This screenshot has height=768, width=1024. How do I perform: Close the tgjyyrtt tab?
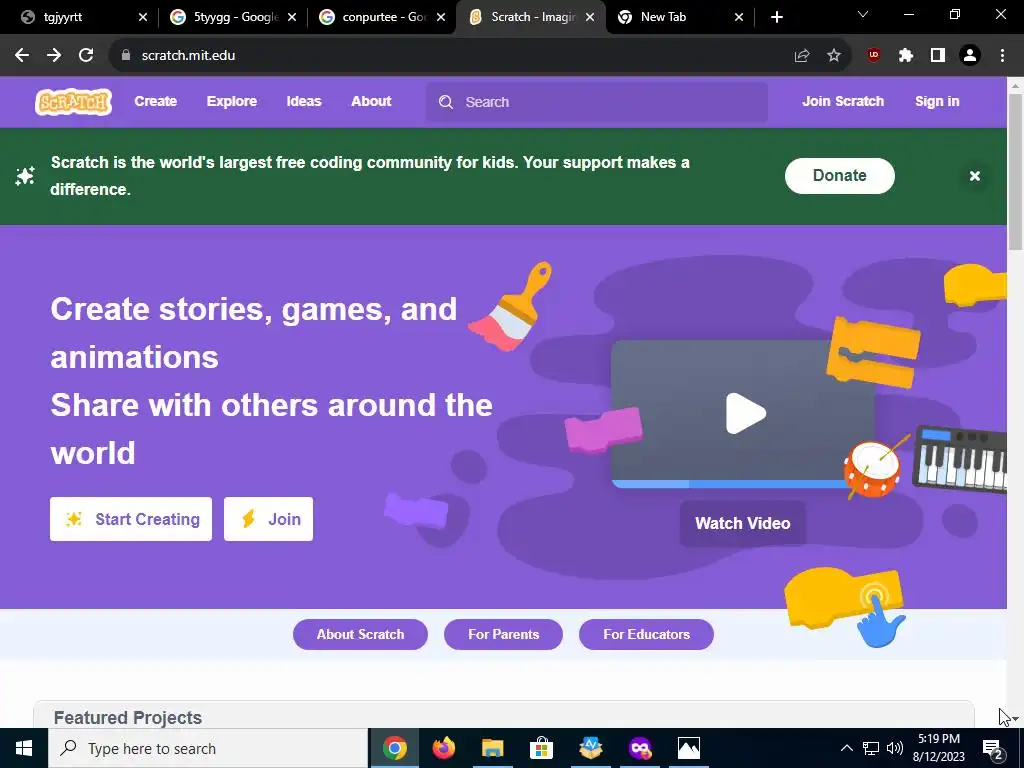143,18
